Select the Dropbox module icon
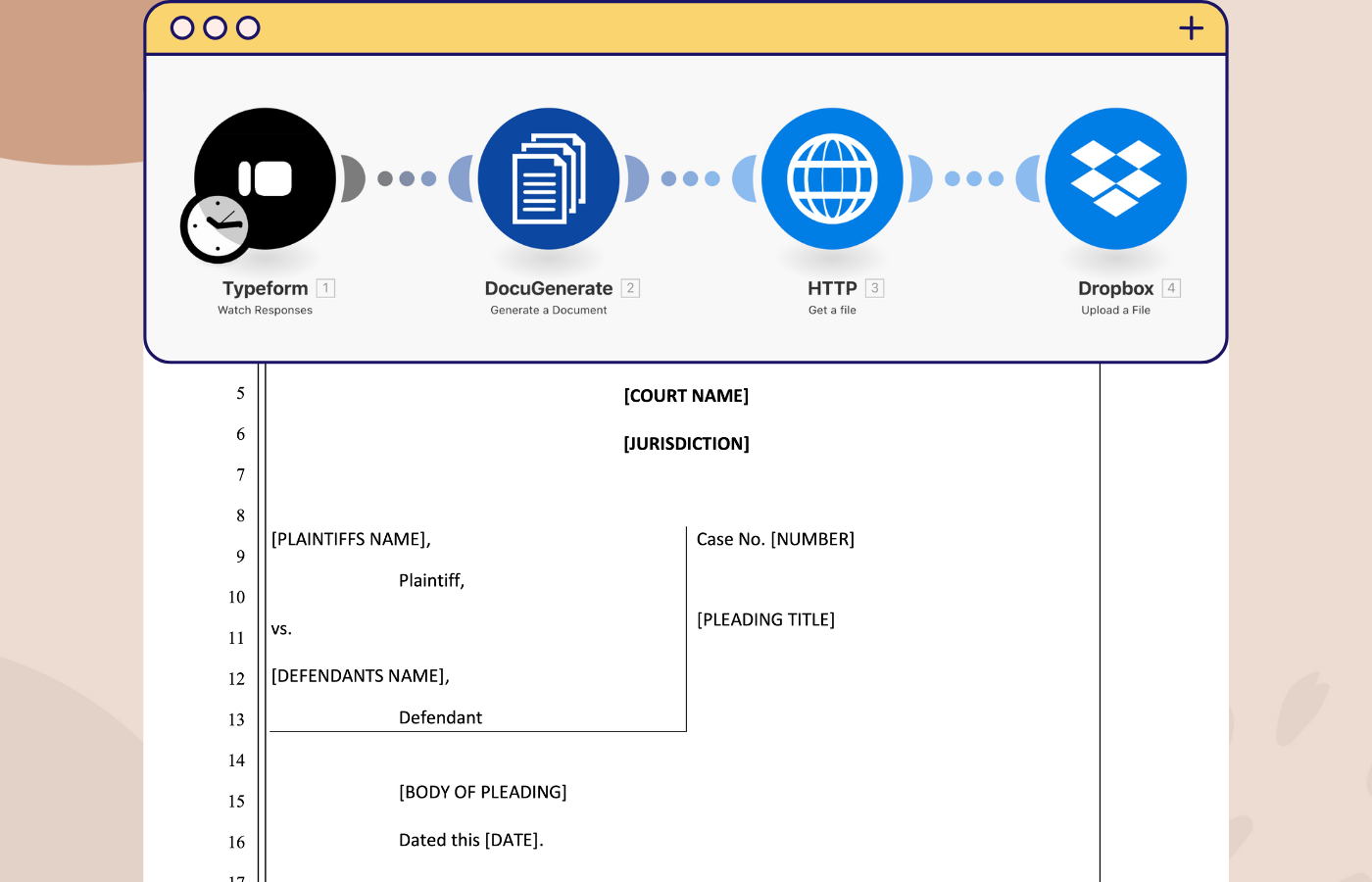Viewport: 1372px width, 882px height. pos(1116,178)
